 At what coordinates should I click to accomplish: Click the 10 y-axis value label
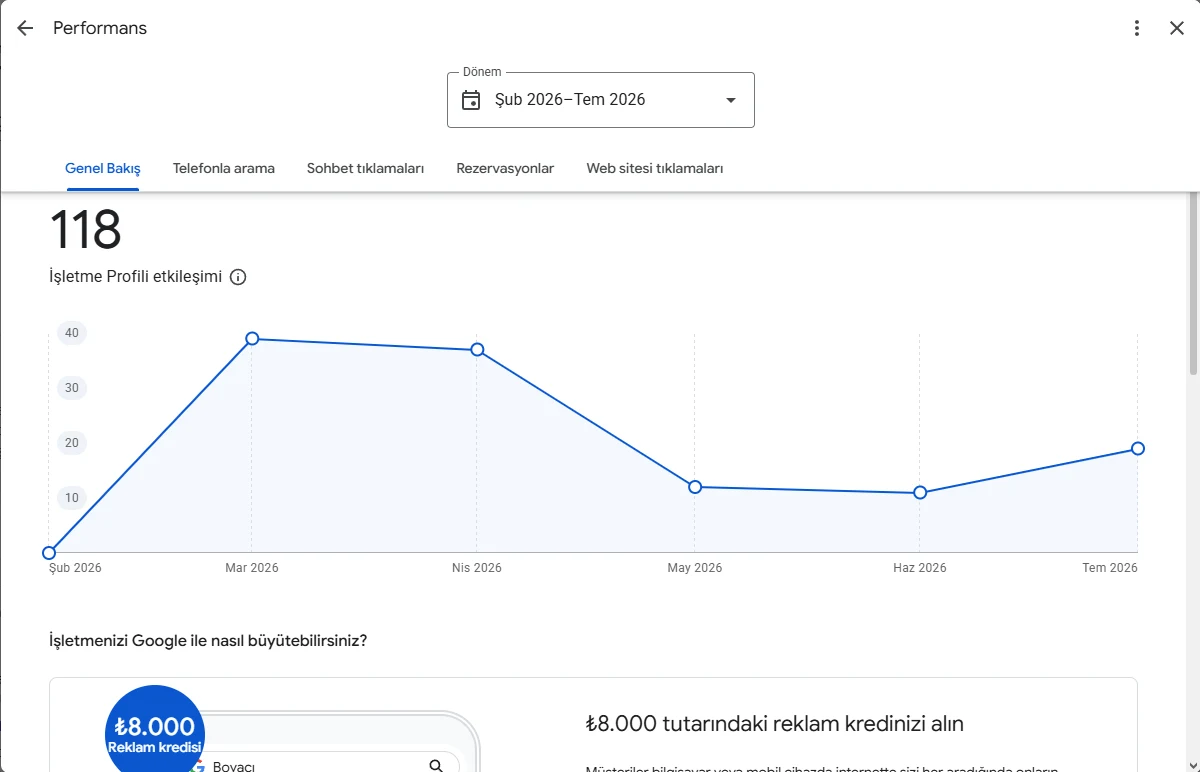pos(72,498)
